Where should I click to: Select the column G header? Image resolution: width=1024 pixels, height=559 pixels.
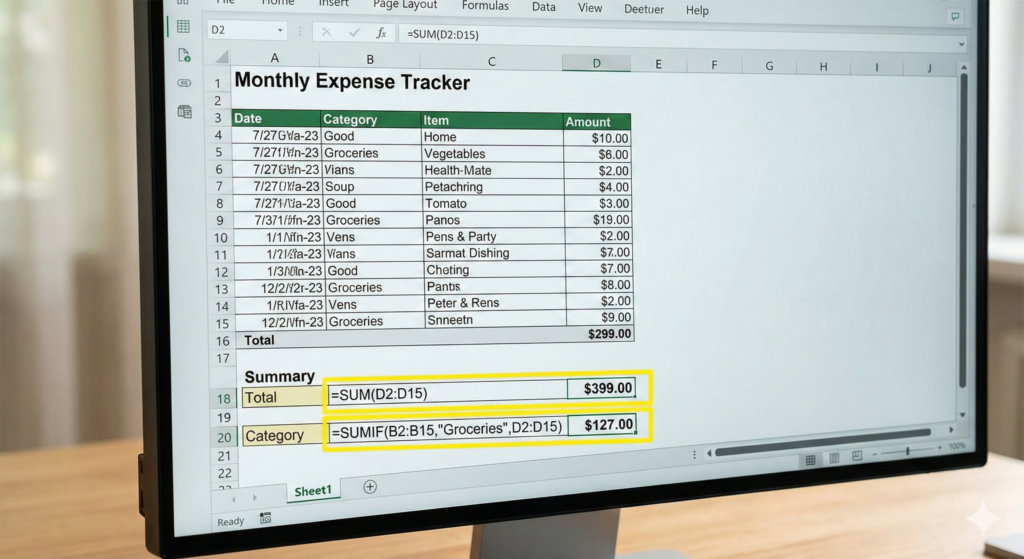click(769, 66)
